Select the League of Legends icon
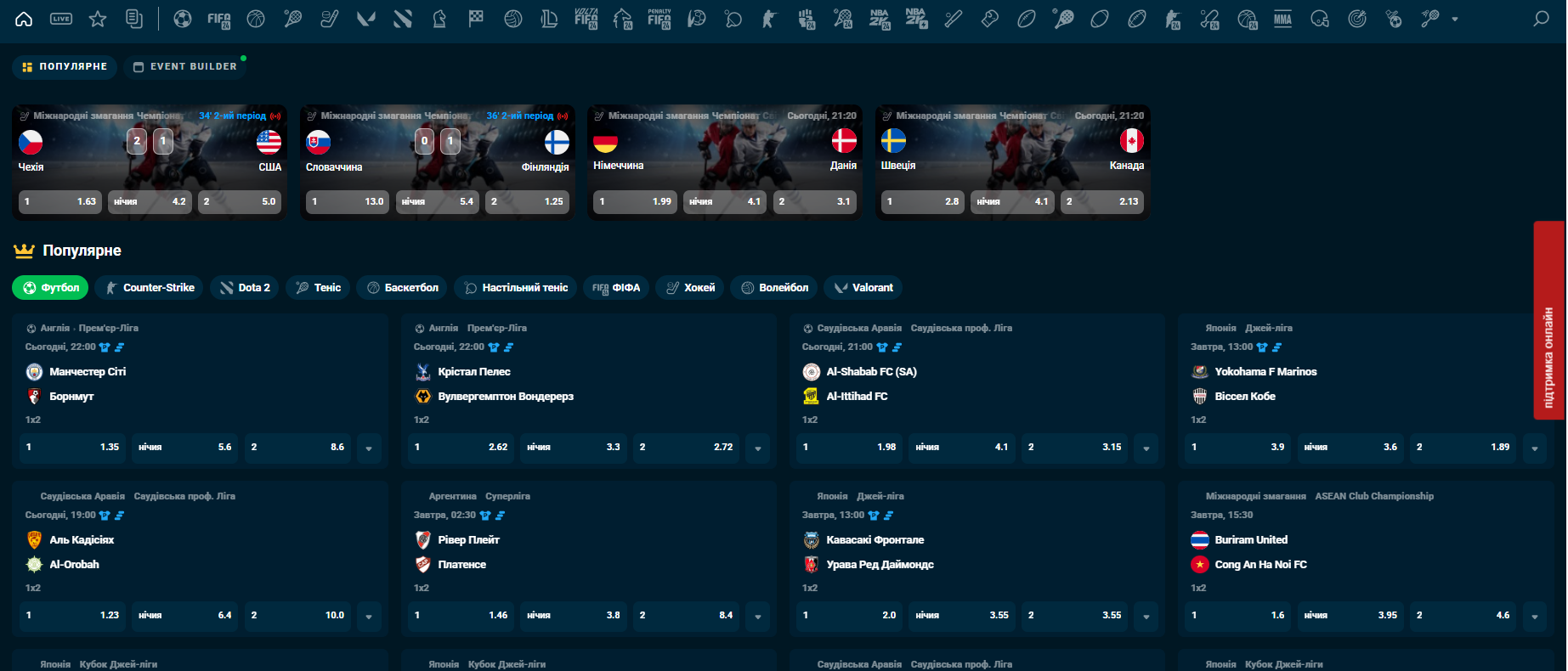 click(x=550, y=19)
